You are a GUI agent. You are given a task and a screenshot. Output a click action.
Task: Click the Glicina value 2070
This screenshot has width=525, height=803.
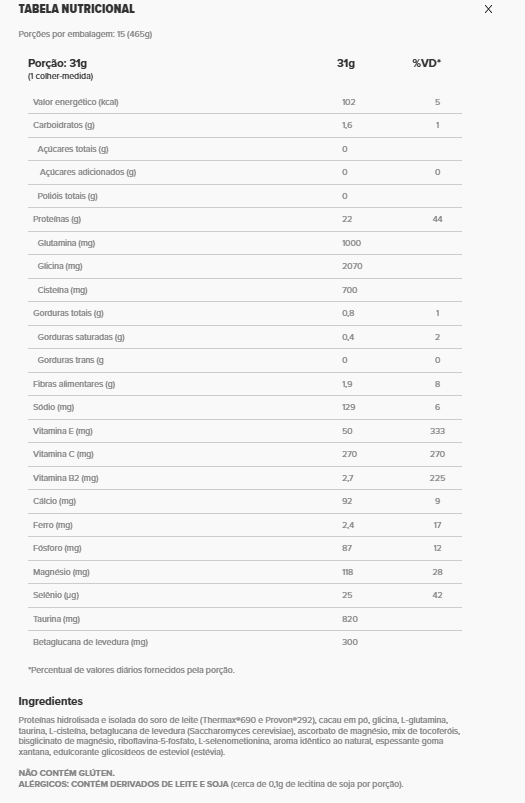(352, 266)
